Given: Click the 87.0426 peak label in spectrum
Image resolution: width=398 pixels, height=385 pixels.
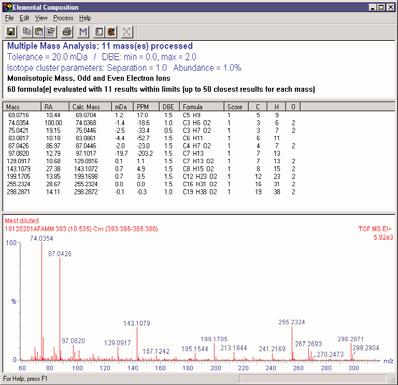Looking at the screenshot, I should pos(60,254).
